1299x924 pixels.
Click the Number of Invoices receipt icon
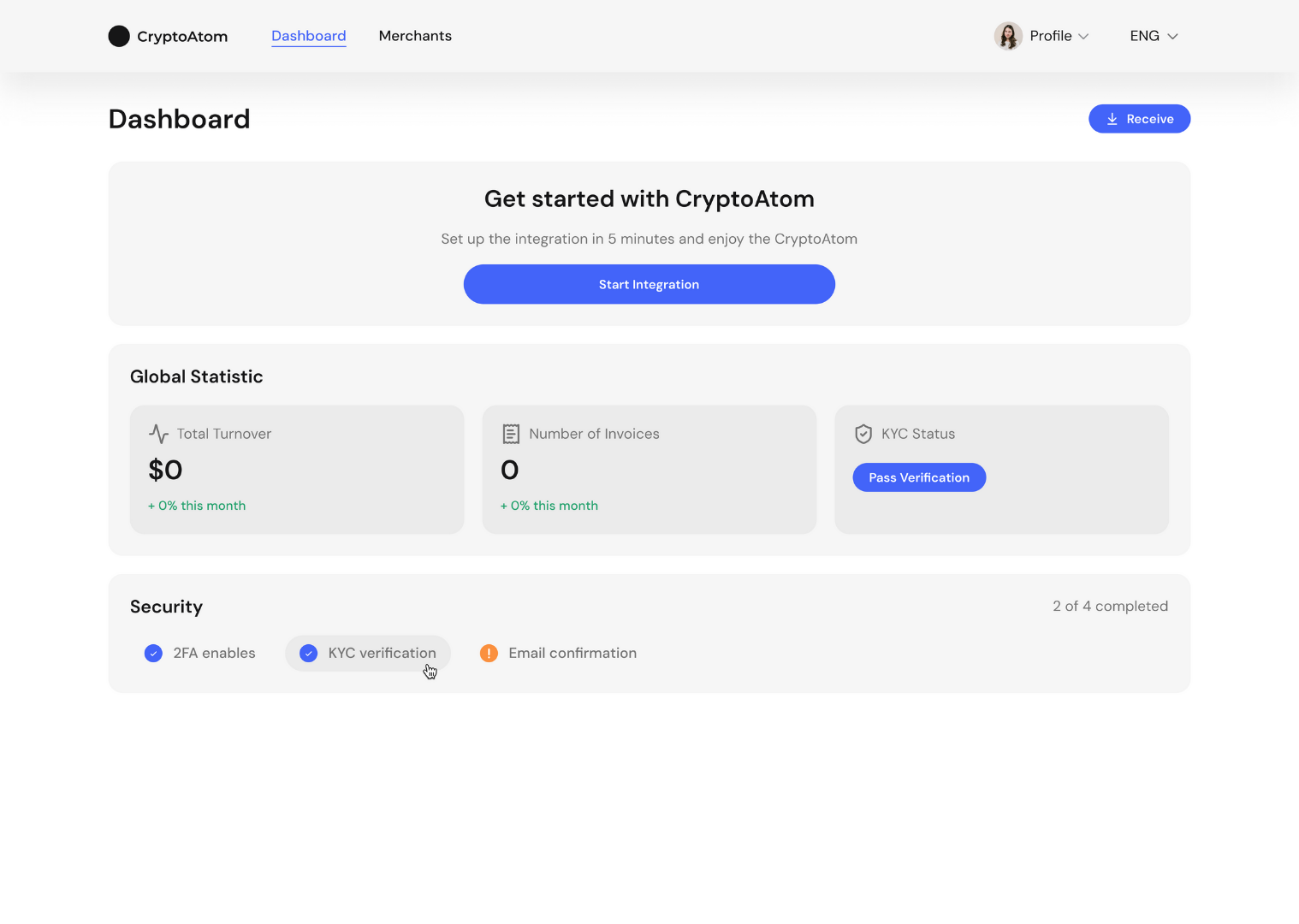point(511,434)
